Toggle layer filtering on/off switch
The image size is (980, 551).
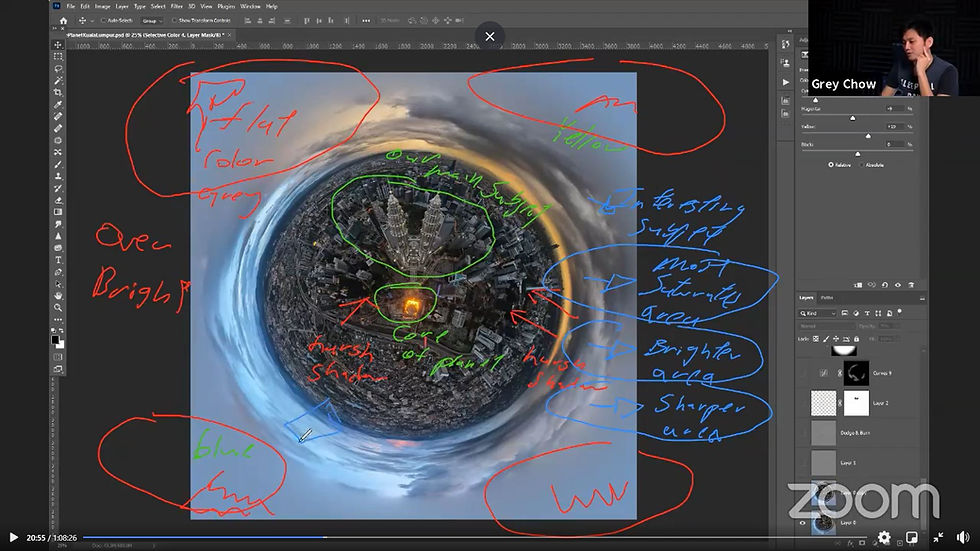[900, 312]
